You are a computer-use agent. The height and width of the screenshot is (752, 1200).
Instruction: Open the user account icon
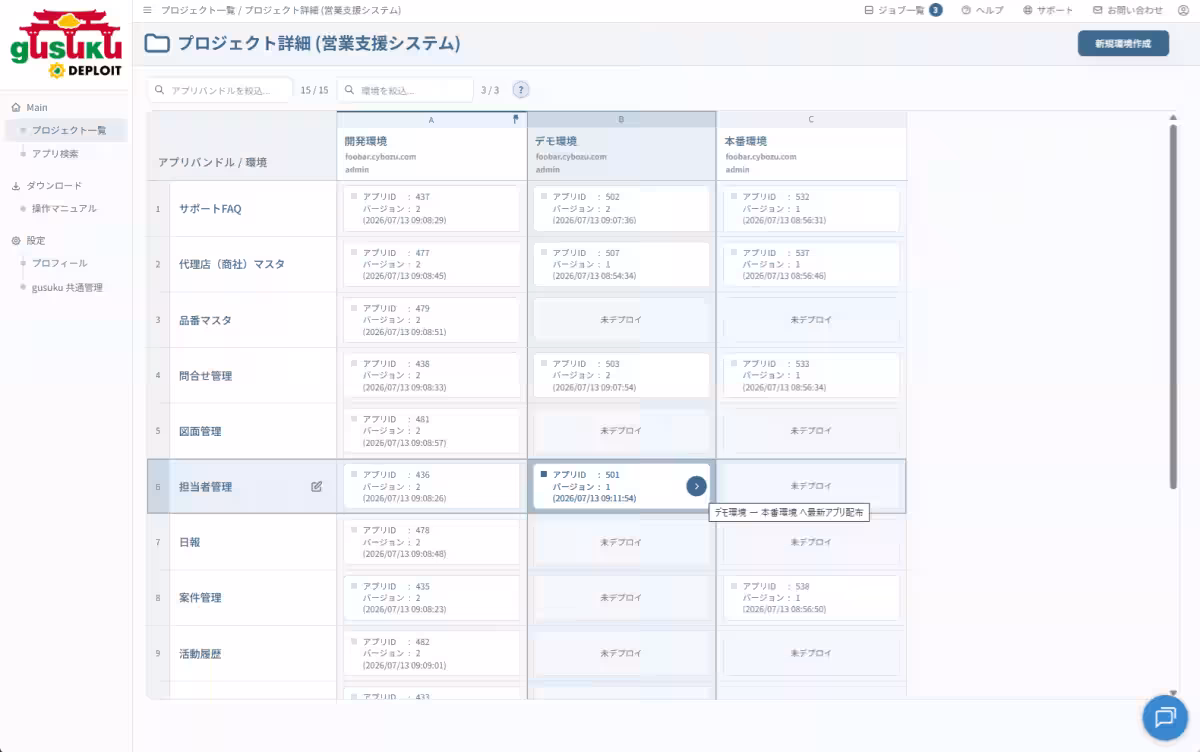(x=1184, y=10)
